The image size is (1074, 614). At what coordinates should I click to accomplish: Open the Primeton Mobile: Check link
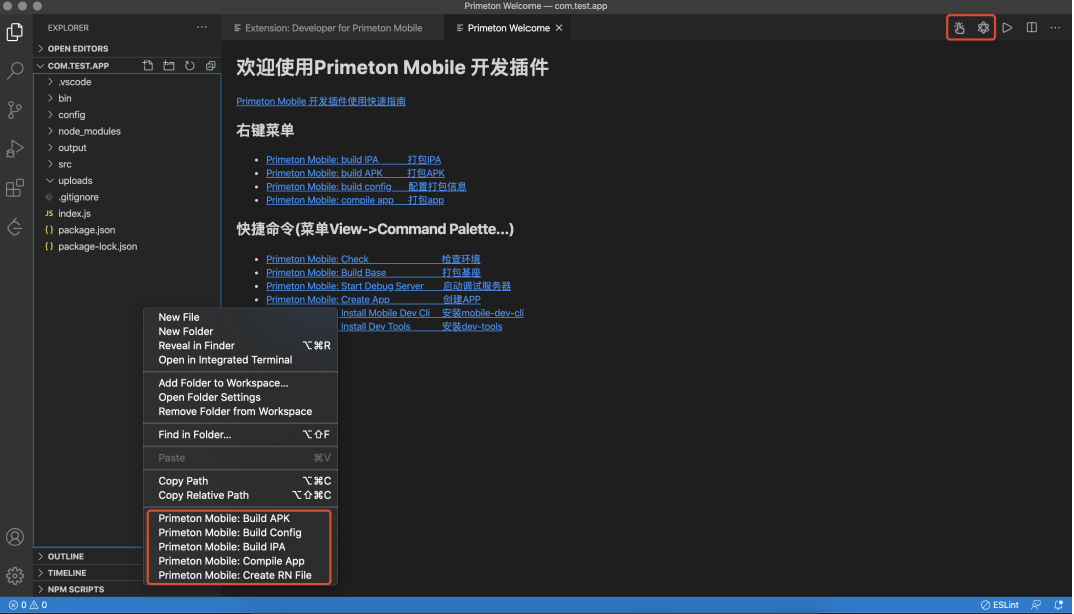tap(317, 259)
